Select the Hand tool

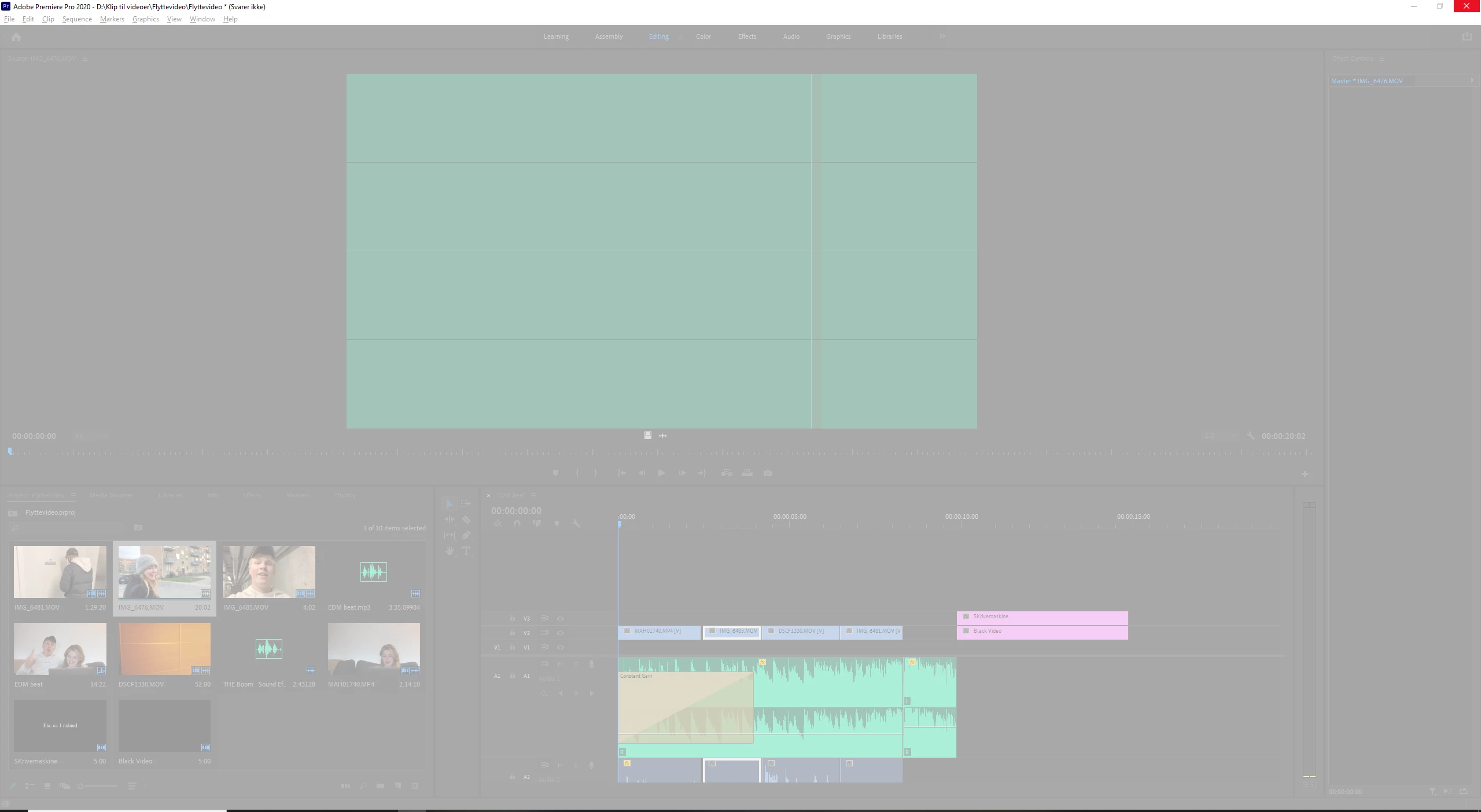tap(450, 551)
